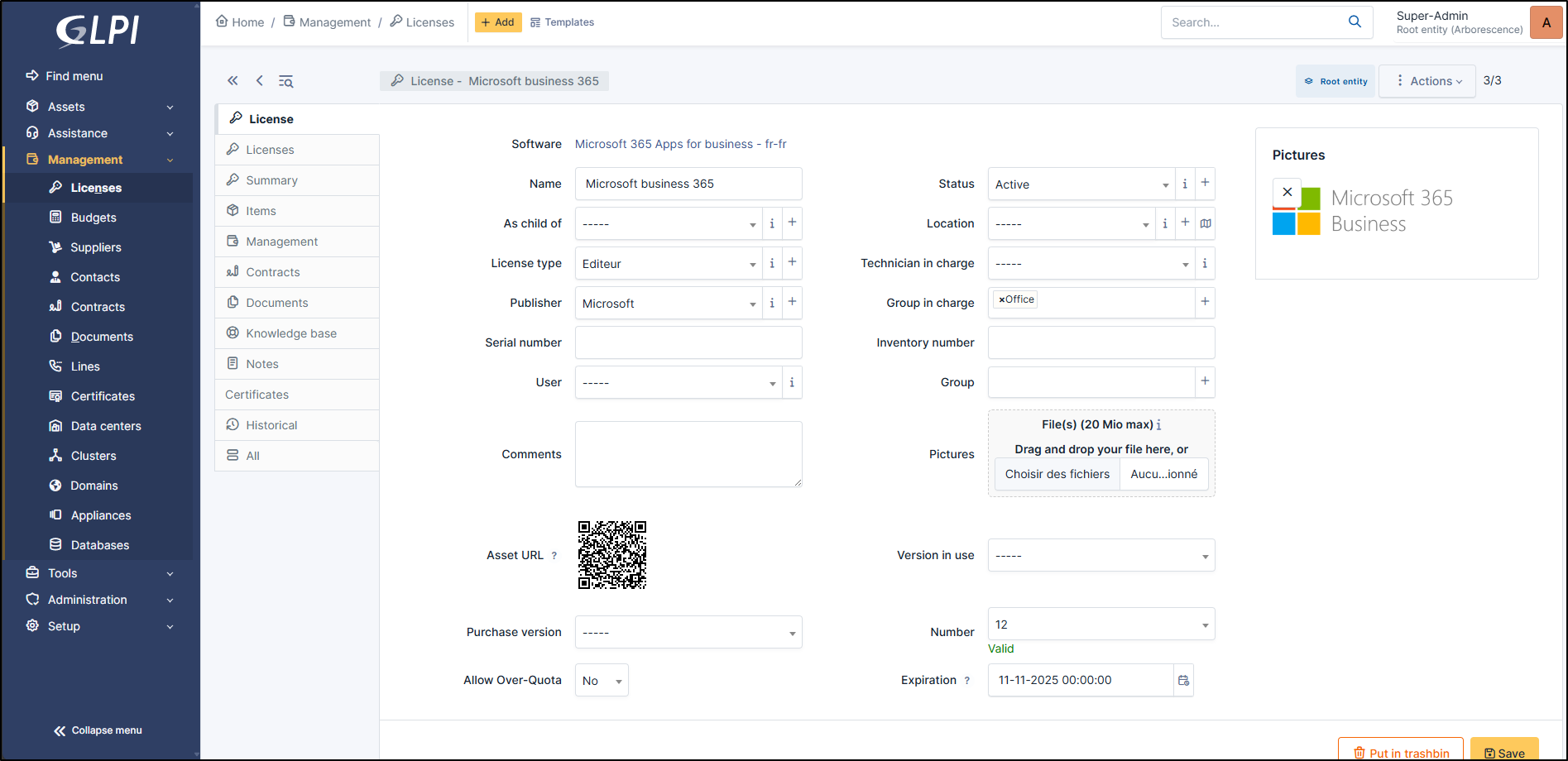Switch to the Knowledge base tab

[297, 333]
